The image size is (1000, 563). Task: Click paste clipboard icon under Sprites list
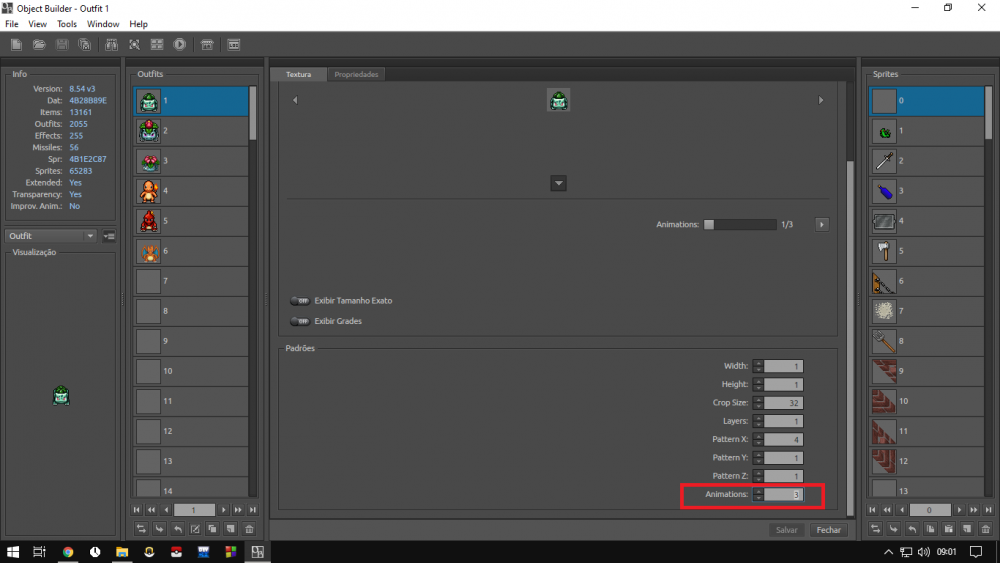pos(949,529)
